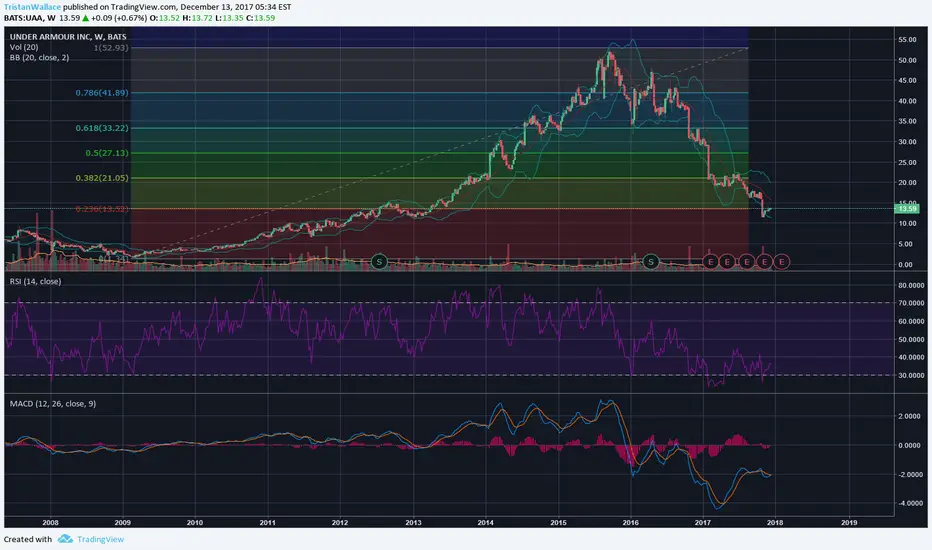Click the 2012 label on the time axis
Viewport: 932px width, 550px height.
[340, 523]
